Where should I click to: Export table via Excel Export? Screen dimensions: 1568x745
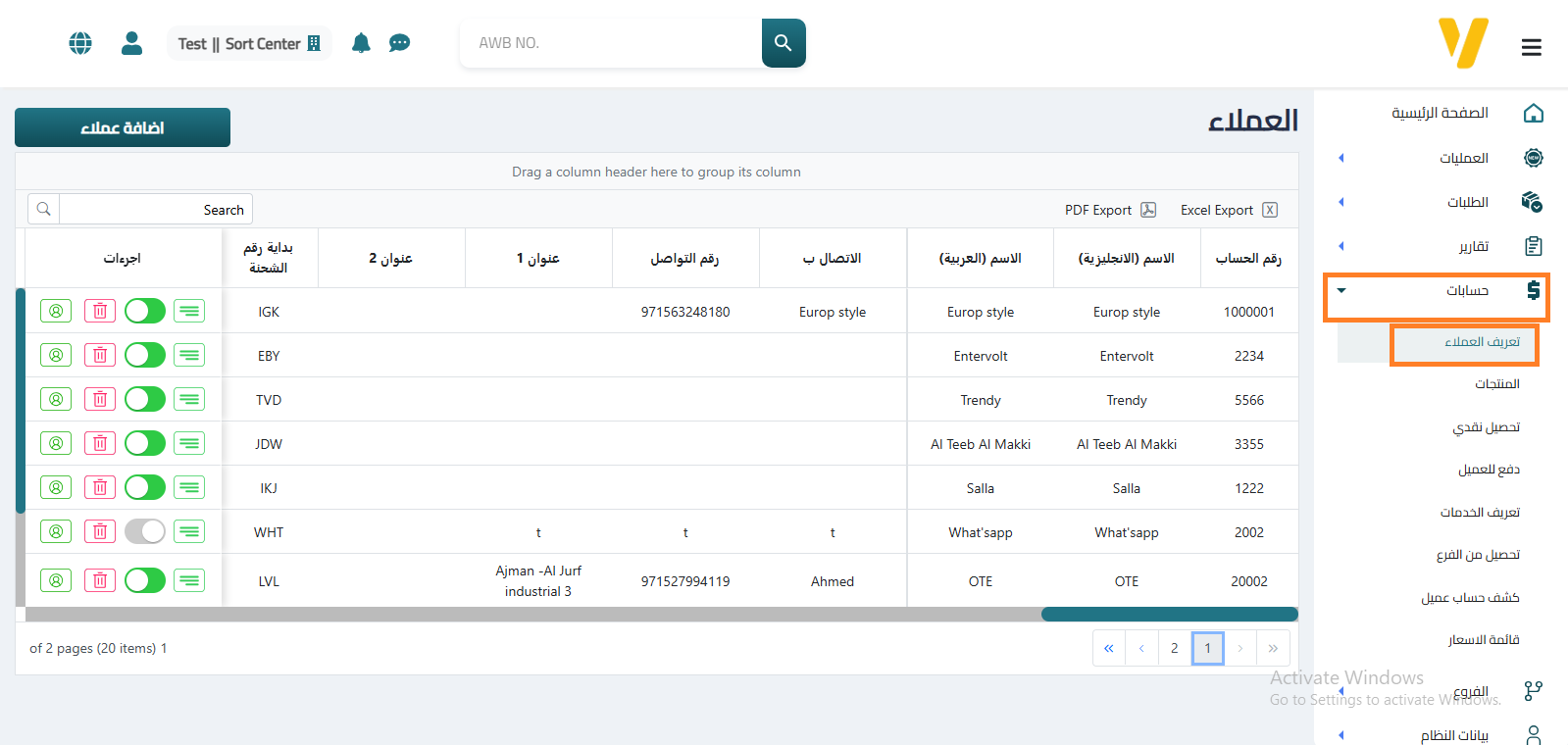1228,210
